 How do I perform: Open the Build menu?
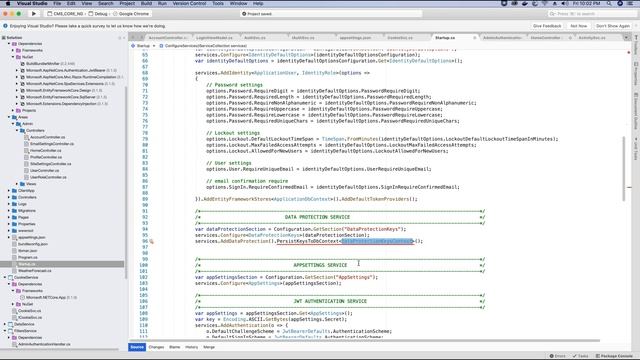point(146,3)
